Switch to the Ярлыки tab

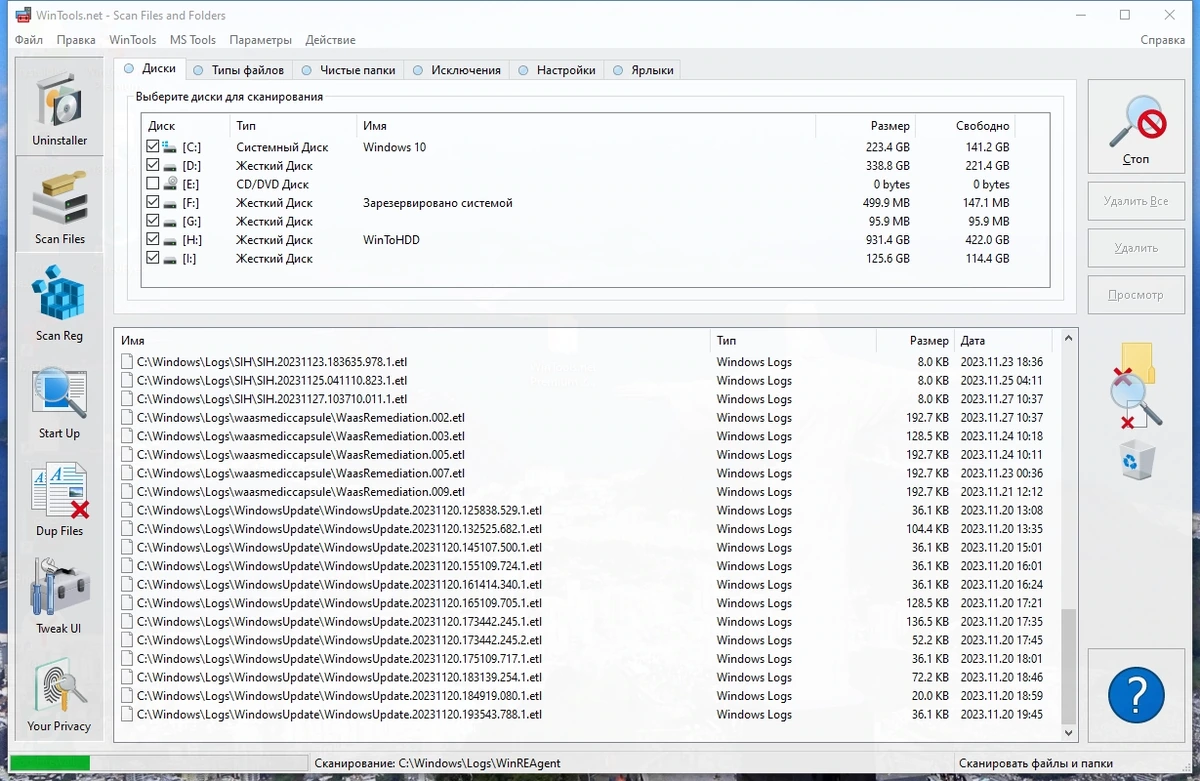pos(643,70)
